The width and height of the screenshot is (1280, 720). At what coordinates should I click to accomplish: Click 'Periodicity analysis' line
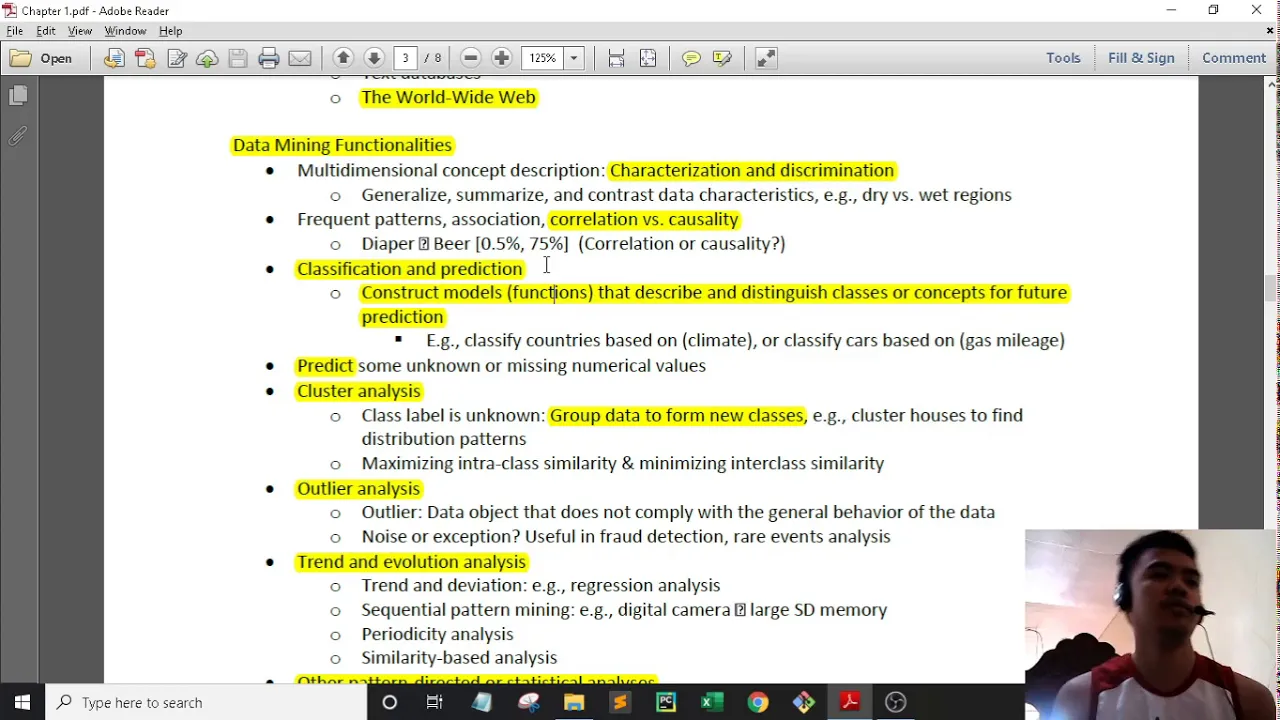[437, 634]
